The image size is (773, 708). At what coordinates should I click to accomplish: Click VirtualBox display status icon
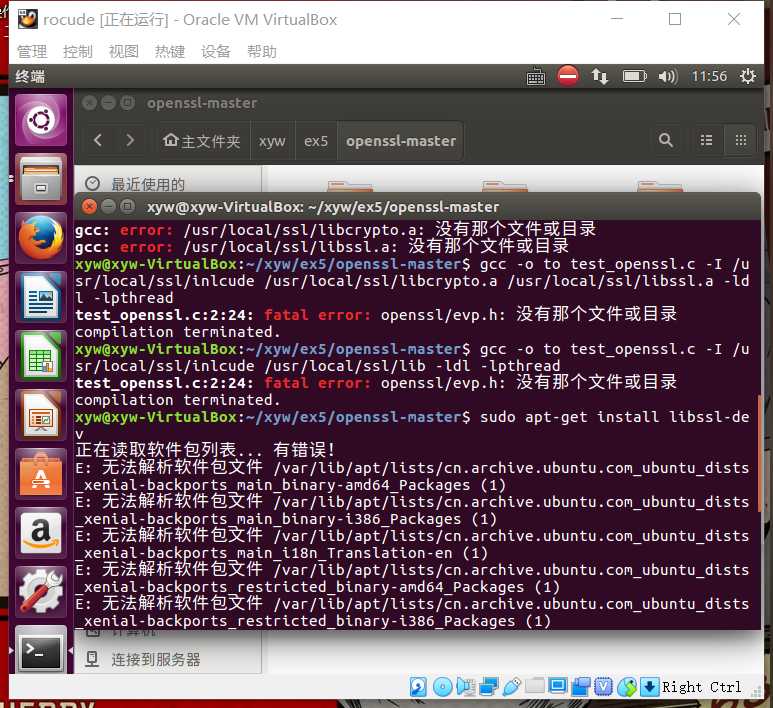point(558,686)
